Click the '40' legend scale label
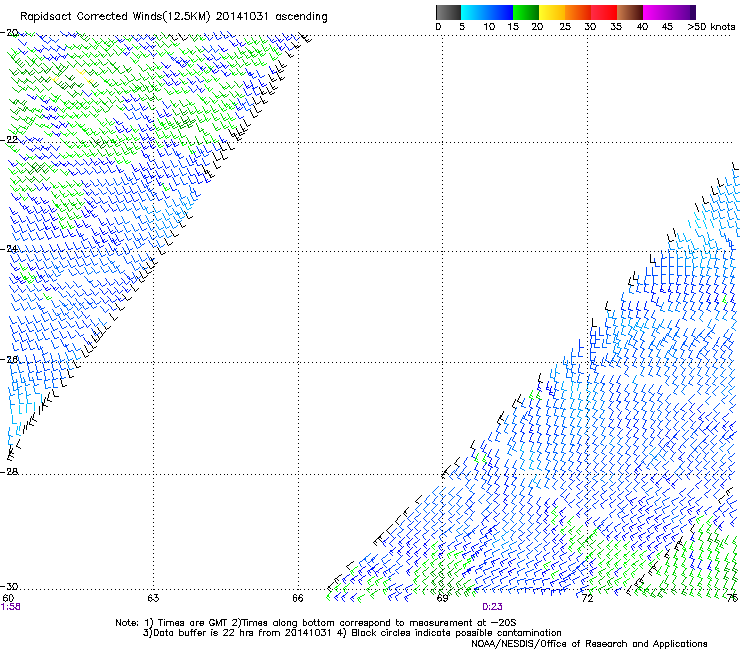Viewport: 740px width, 650px height. click(x=642, y=27)
